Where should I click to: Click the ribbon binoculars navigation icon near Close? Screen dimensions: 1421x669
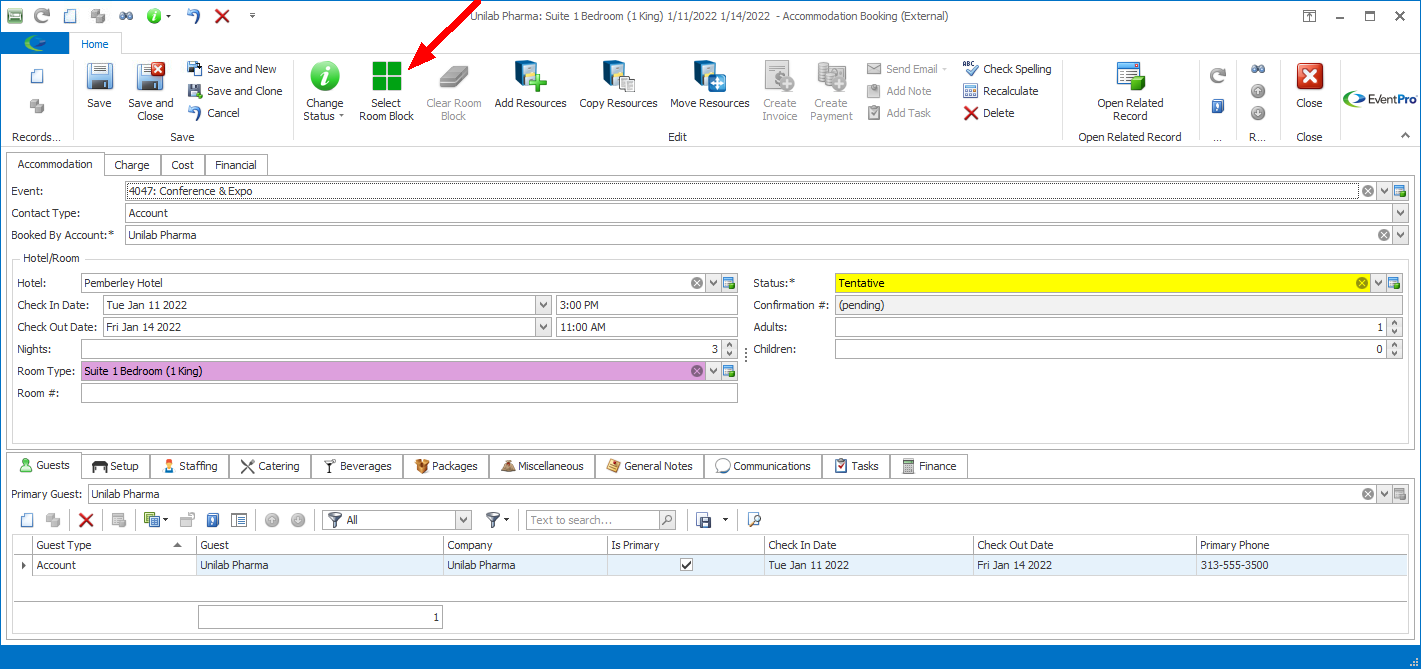[x=1258, y=69]
